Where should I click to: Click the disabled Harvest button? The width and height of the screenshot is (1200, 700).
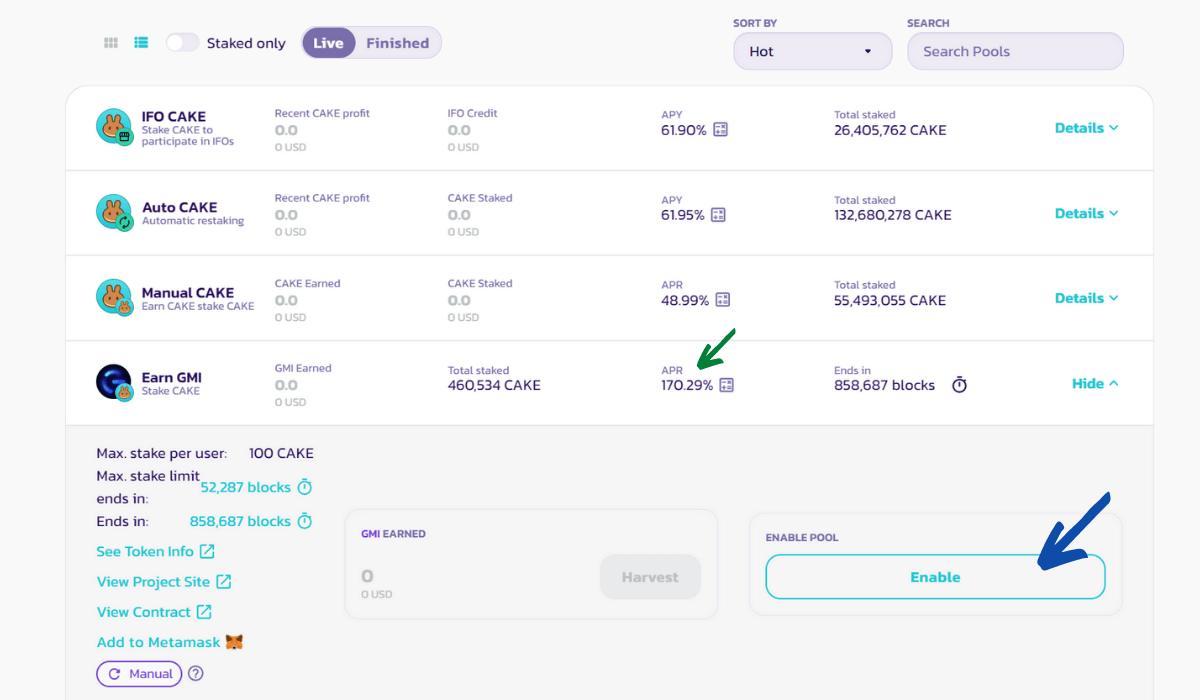(x=650, y=577)
